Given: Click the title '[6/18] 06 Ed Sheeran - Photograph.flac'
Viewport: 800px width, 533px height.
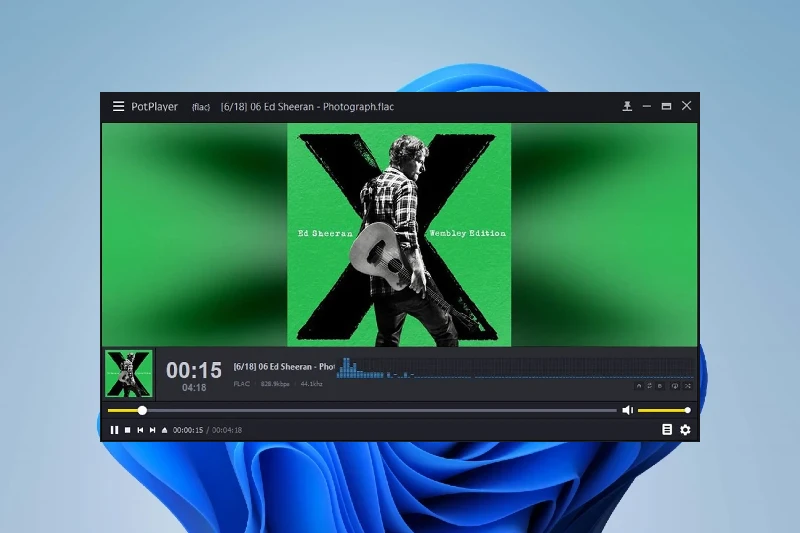Looking at the screenshot, I should (x=307, y=107).
